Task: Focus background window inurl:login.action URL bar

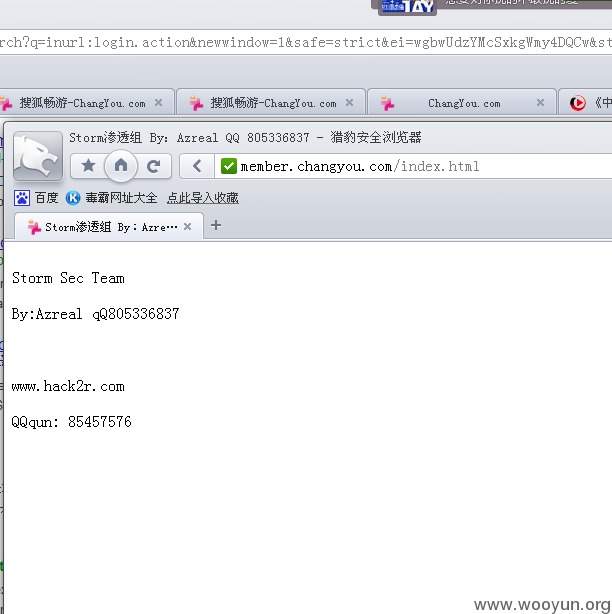Action: tap(306, 42)
